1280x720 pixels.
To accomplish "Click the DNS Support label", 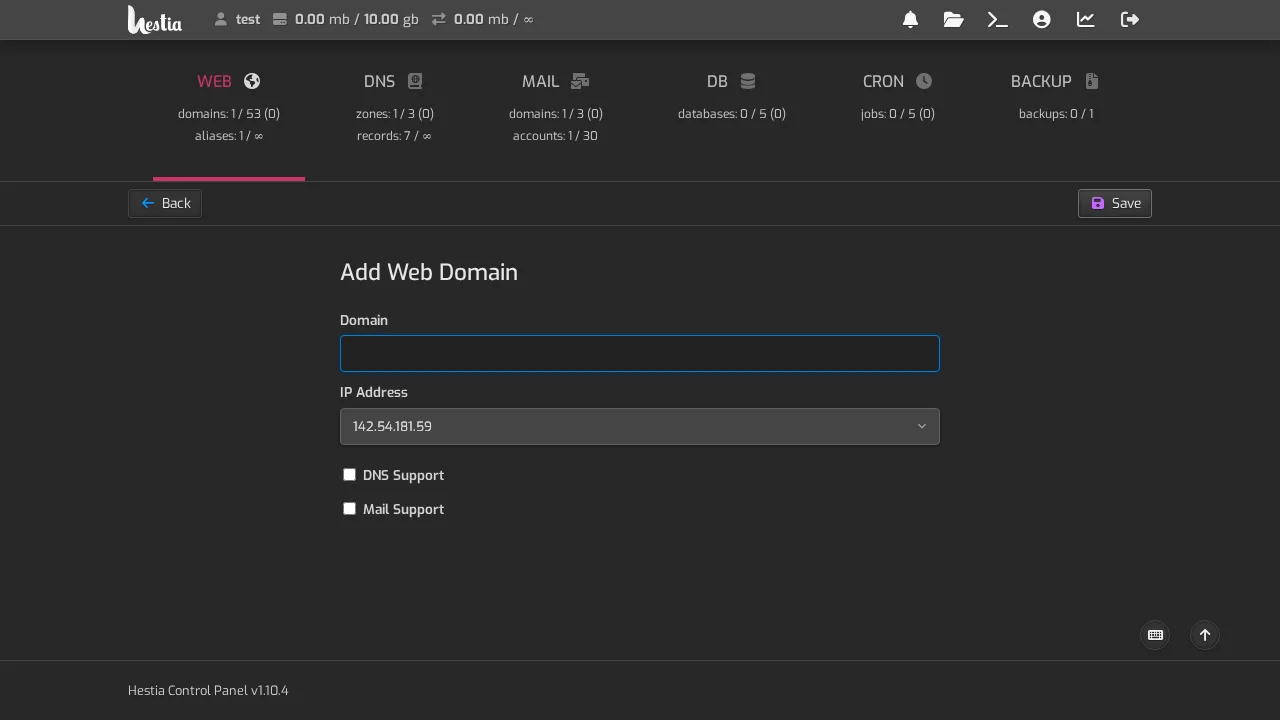I will click(x=403, y=475).
